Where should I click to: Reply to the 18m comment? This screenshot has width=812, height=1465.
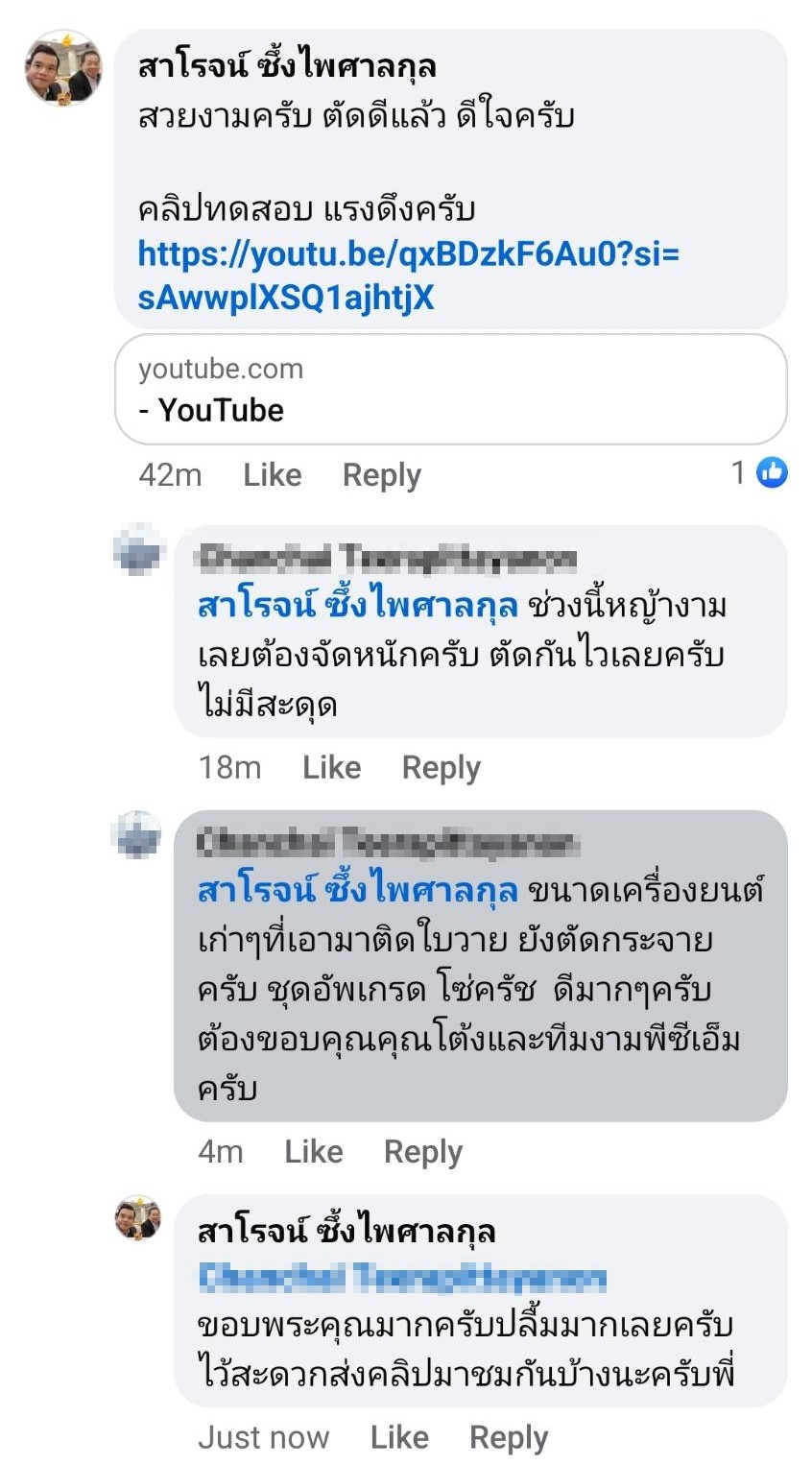(x=441, y=768)
